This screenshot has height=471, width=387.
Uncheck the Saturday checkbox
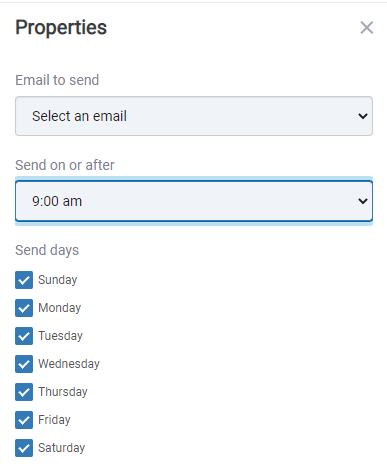[x=24, y=448]
